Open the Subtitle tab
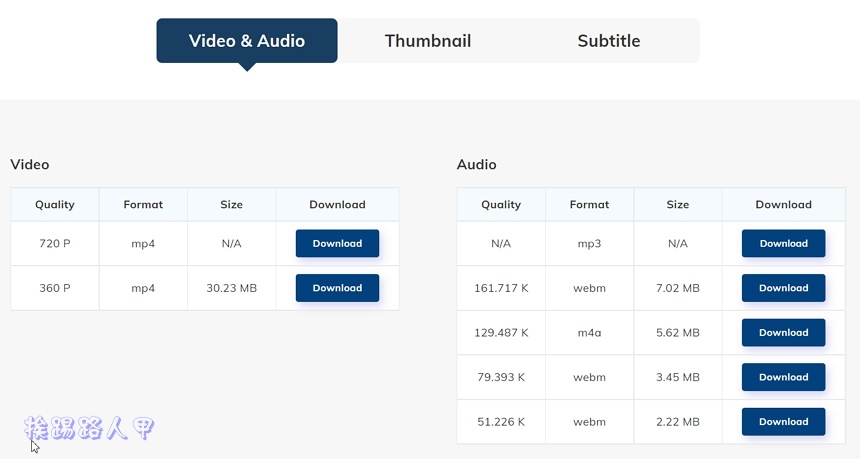Screen dimensions: 860x459 pos(609,41)
